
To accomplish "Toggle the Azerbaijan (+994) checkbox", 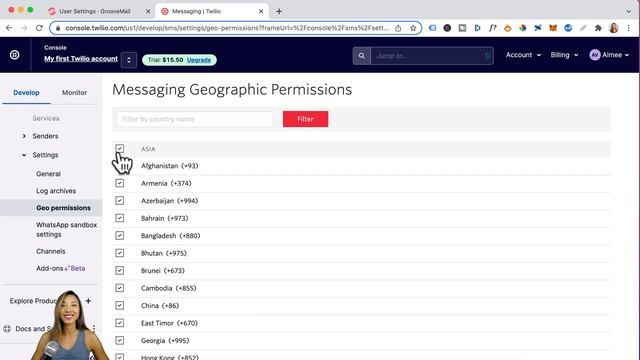I will click(120, 200).
